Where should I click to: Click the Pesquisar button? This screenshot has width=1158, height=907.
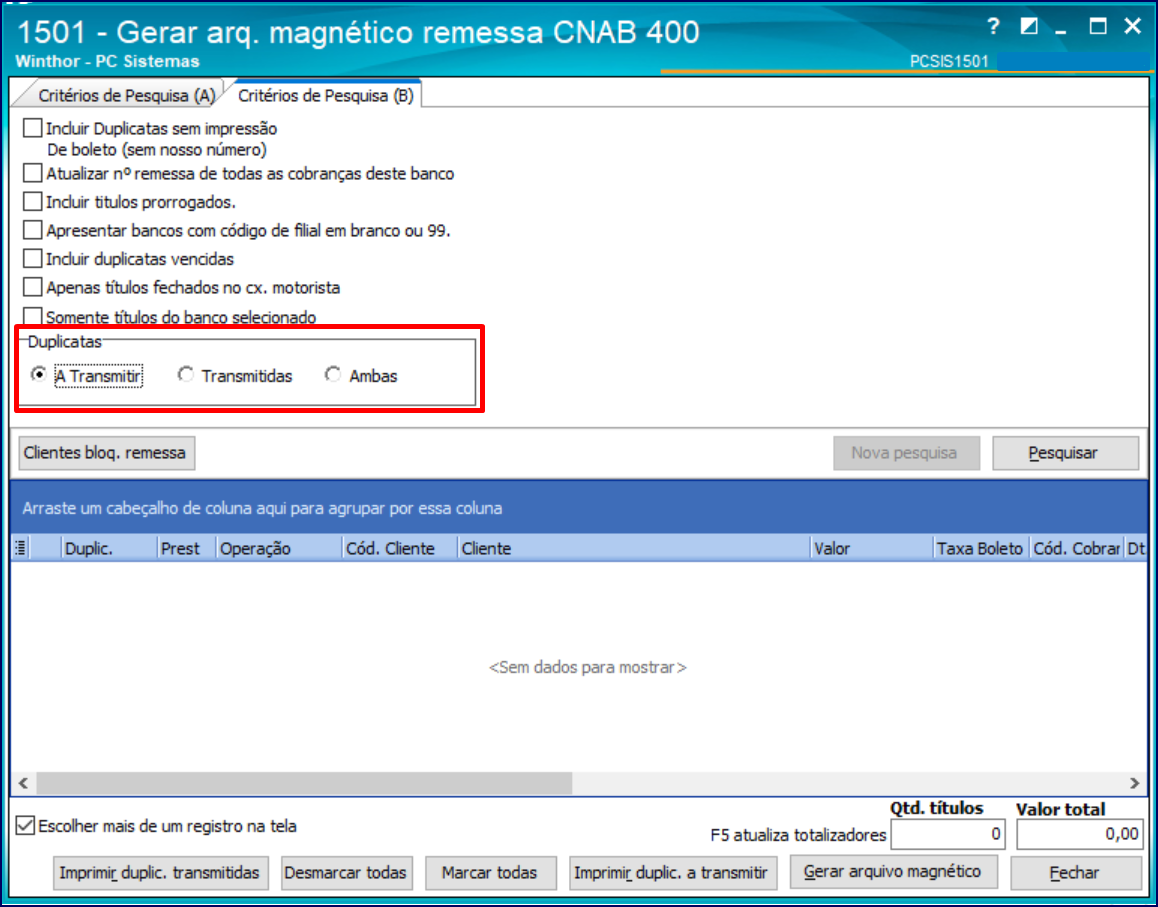(1065, 453)
